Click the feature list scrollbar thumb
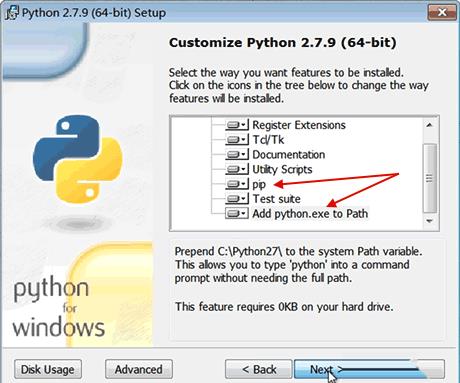 coord(429,178)
